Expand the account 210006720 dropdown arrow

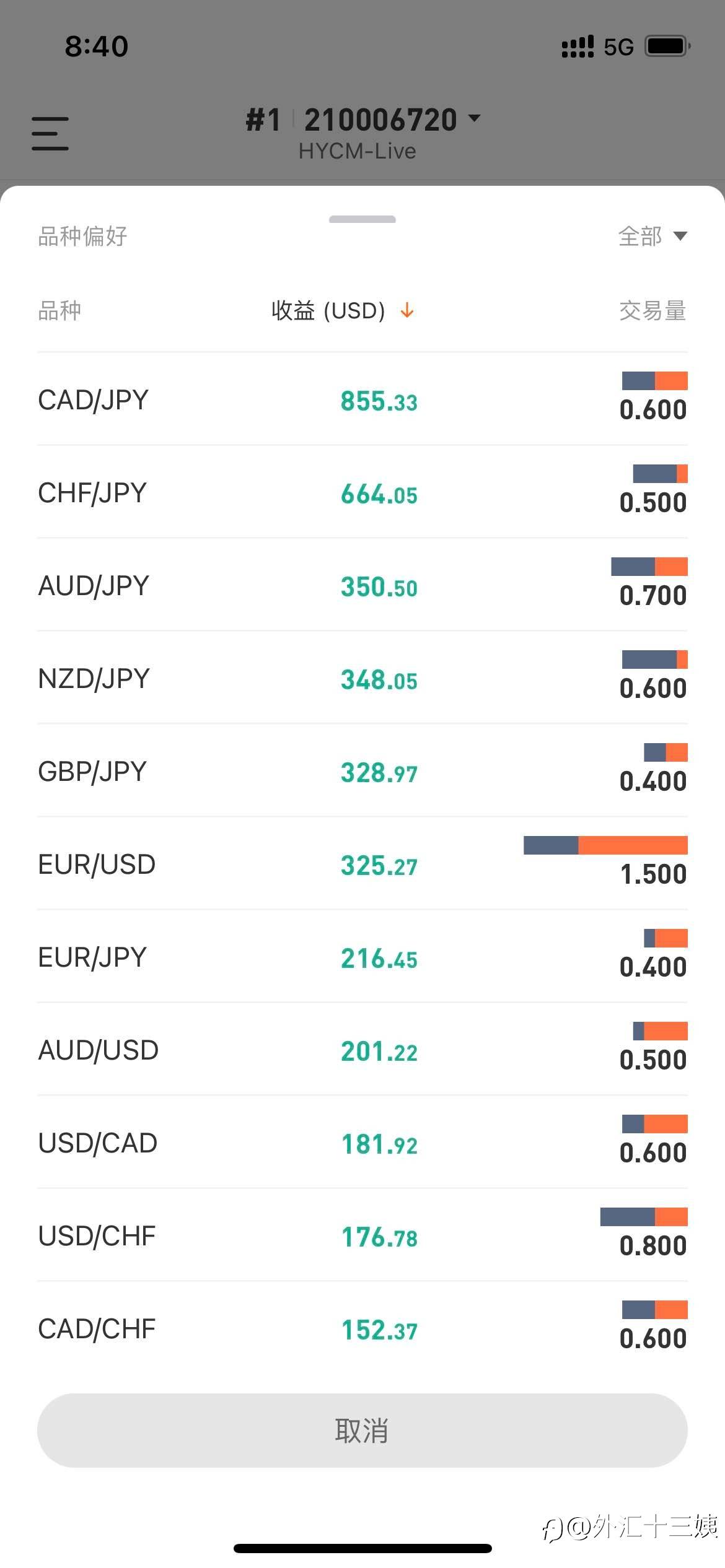[475, 118]
